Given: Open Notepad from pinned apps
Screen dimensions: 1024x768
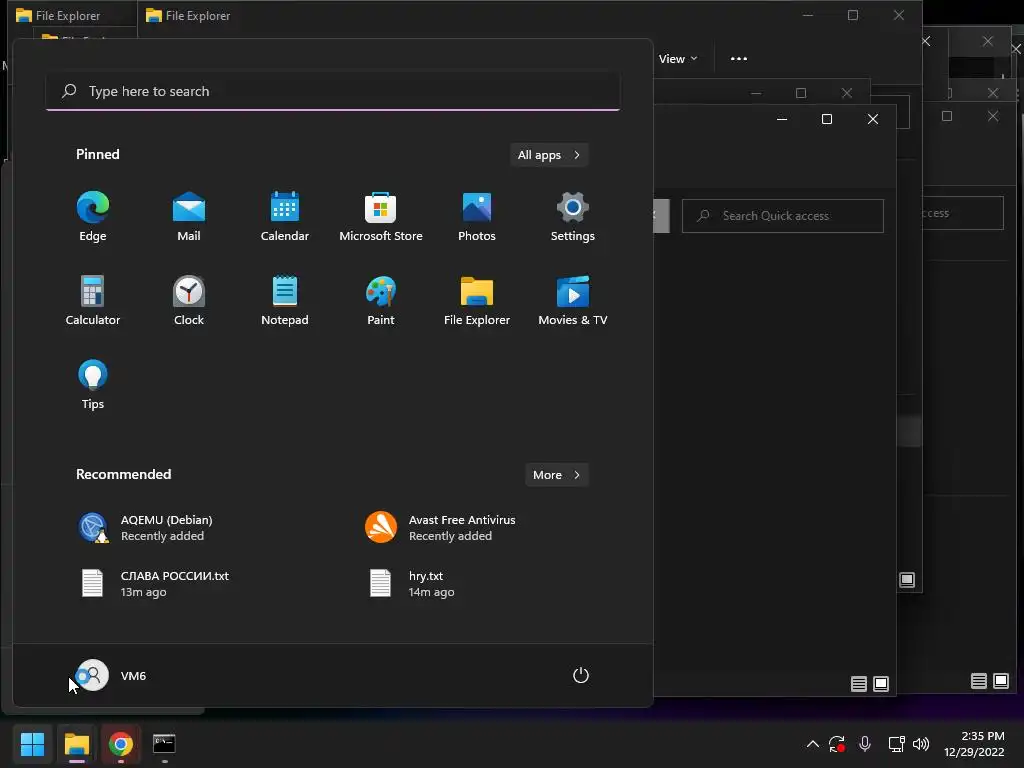Looking at the screenshot, I should pos(285,300).
